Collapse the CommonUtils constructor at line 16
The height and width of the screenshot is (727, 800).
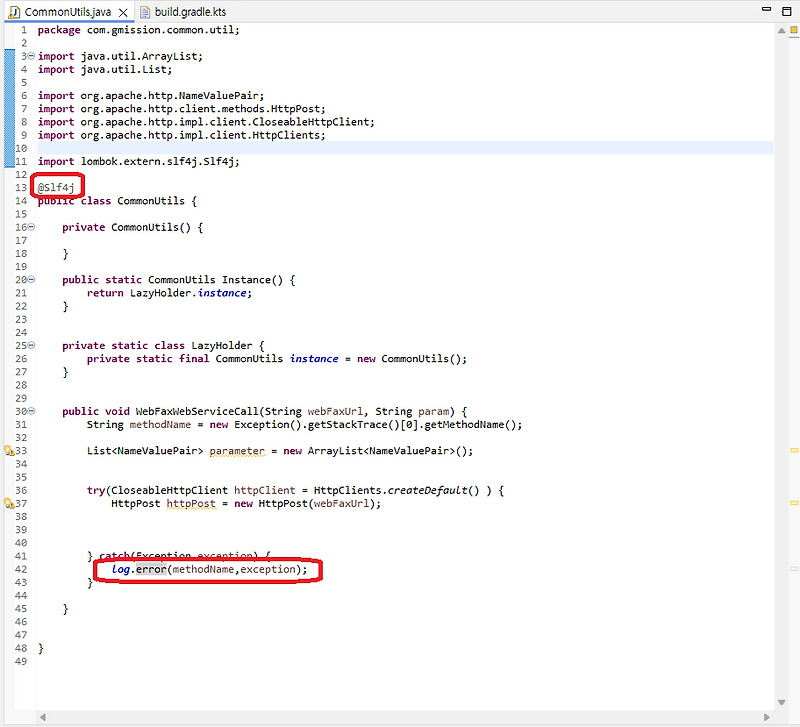(x=31, y=227)
